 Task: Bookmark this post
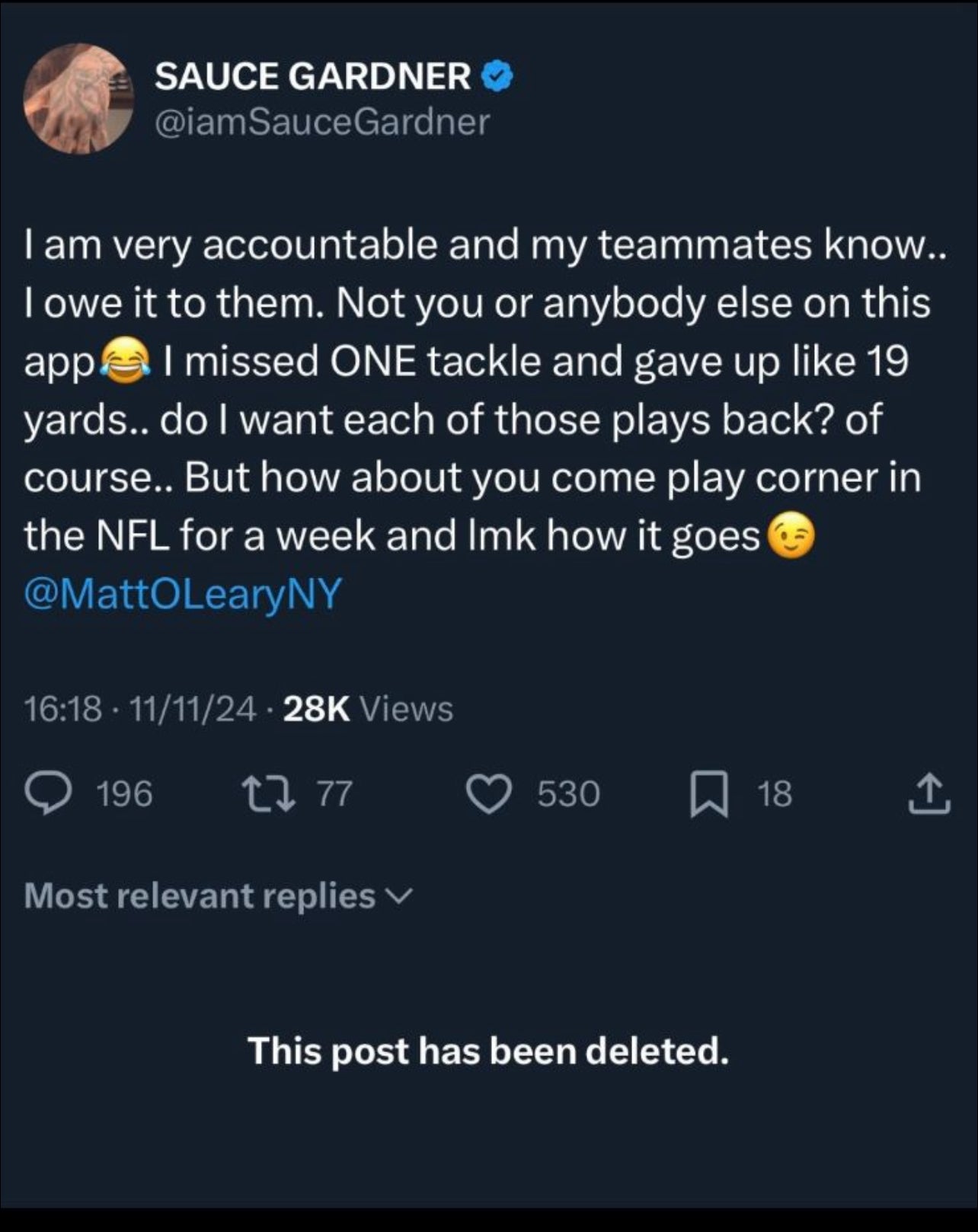pyautogui.click(x=708, y=794)
